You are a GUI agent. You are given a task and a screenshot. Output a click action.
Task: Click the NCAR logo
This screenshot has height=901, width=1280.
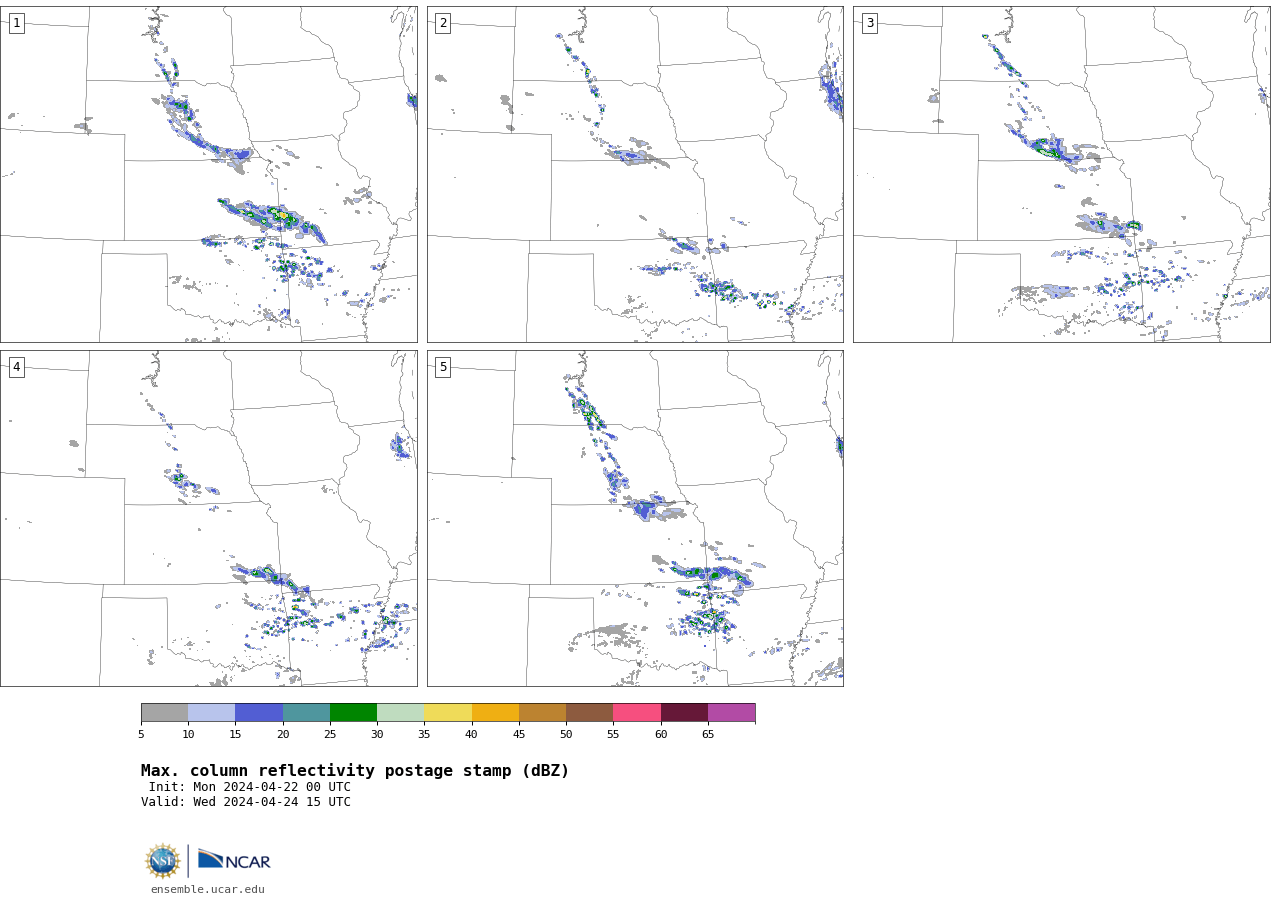pyautogui.click(x=234, y=860)
